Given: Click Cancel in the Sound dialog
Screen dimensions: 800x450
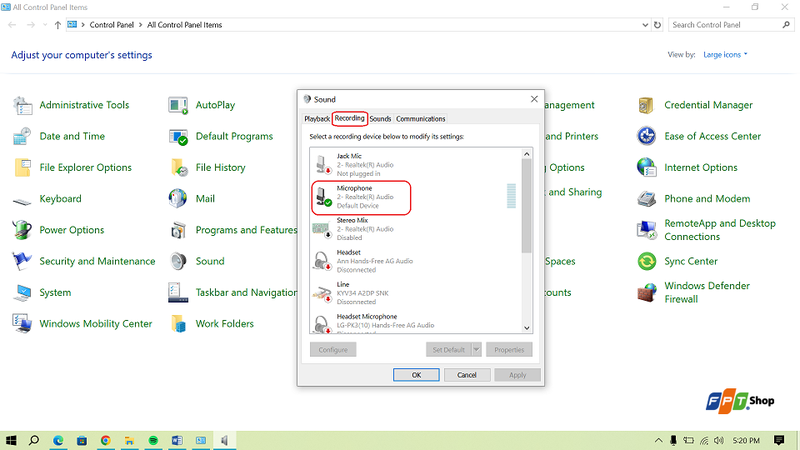Looking at the screenshot, I should point(467,375).
